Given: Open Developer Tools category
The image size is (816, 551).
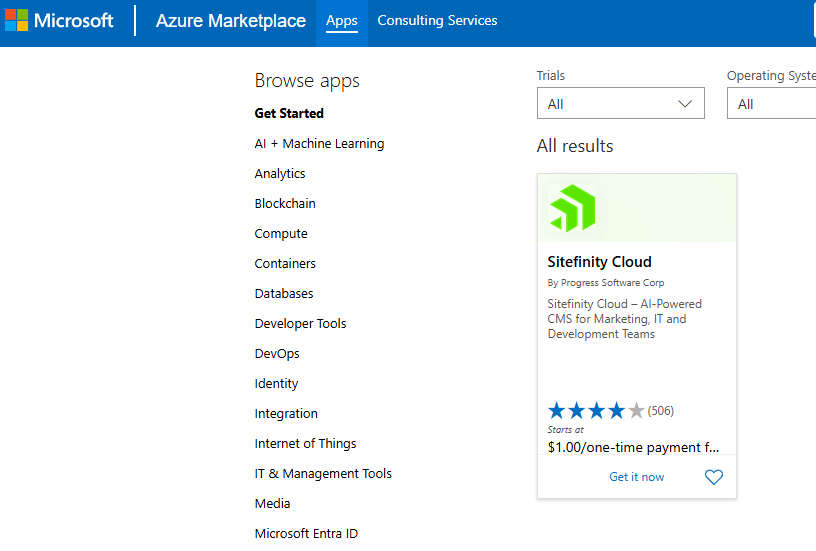Looking at the screenshot, I should coord(300,324).
